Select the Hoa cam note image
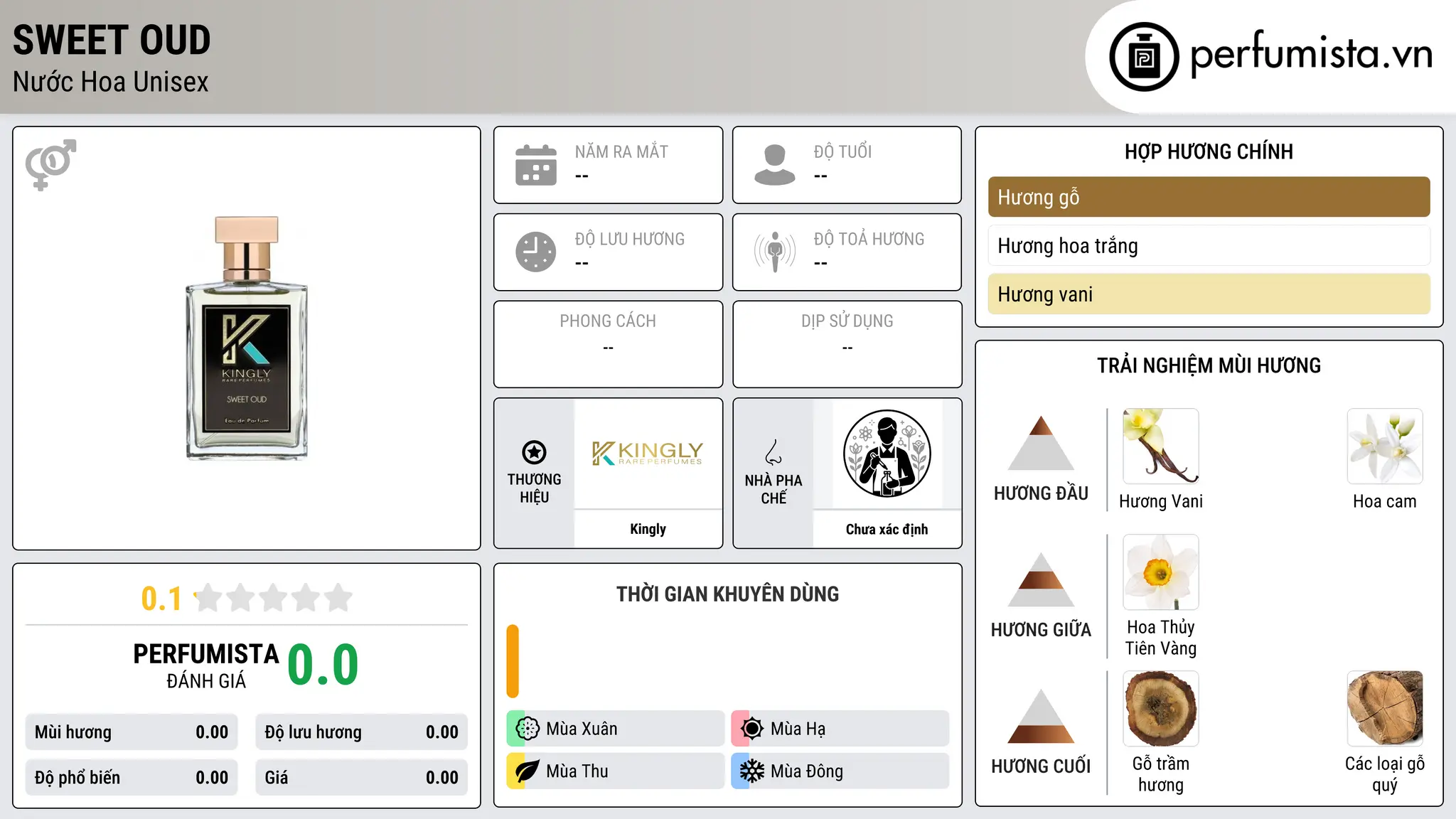Screen dimensions: 1456x819 tap(1385, 446)
